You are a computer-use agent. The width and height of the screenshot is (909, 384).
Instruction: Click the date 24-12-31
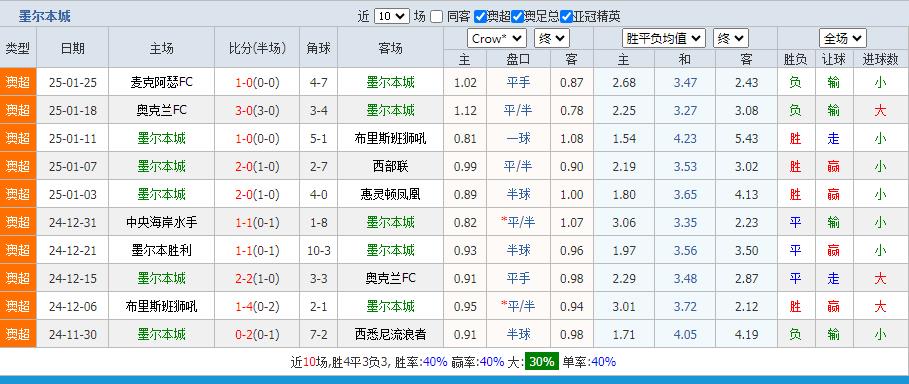tap(72, 222)
